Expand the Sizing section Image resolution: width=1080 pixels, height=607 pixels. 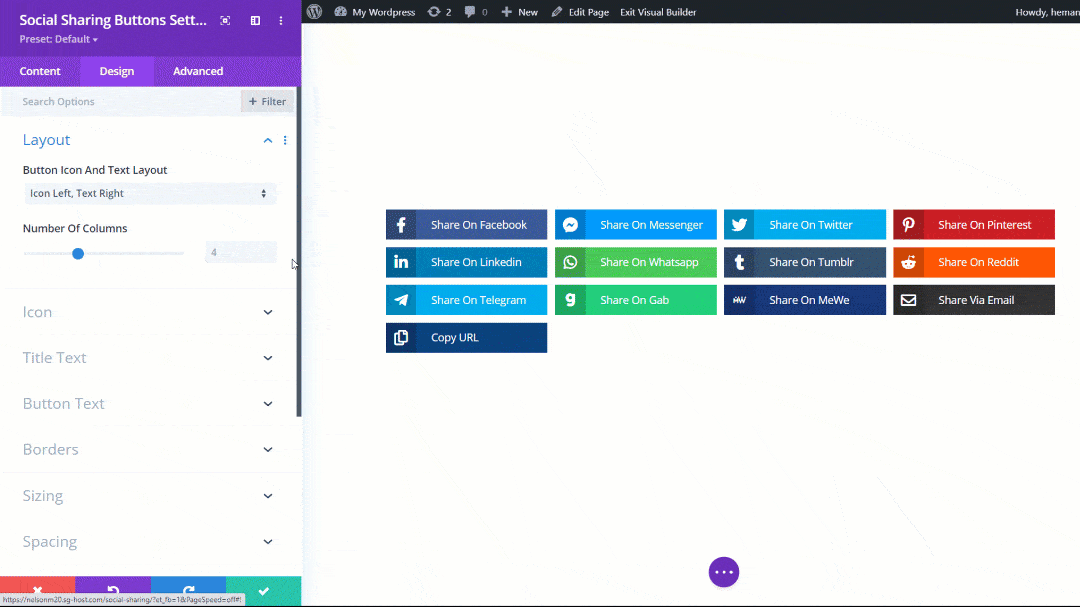(149, 495)
